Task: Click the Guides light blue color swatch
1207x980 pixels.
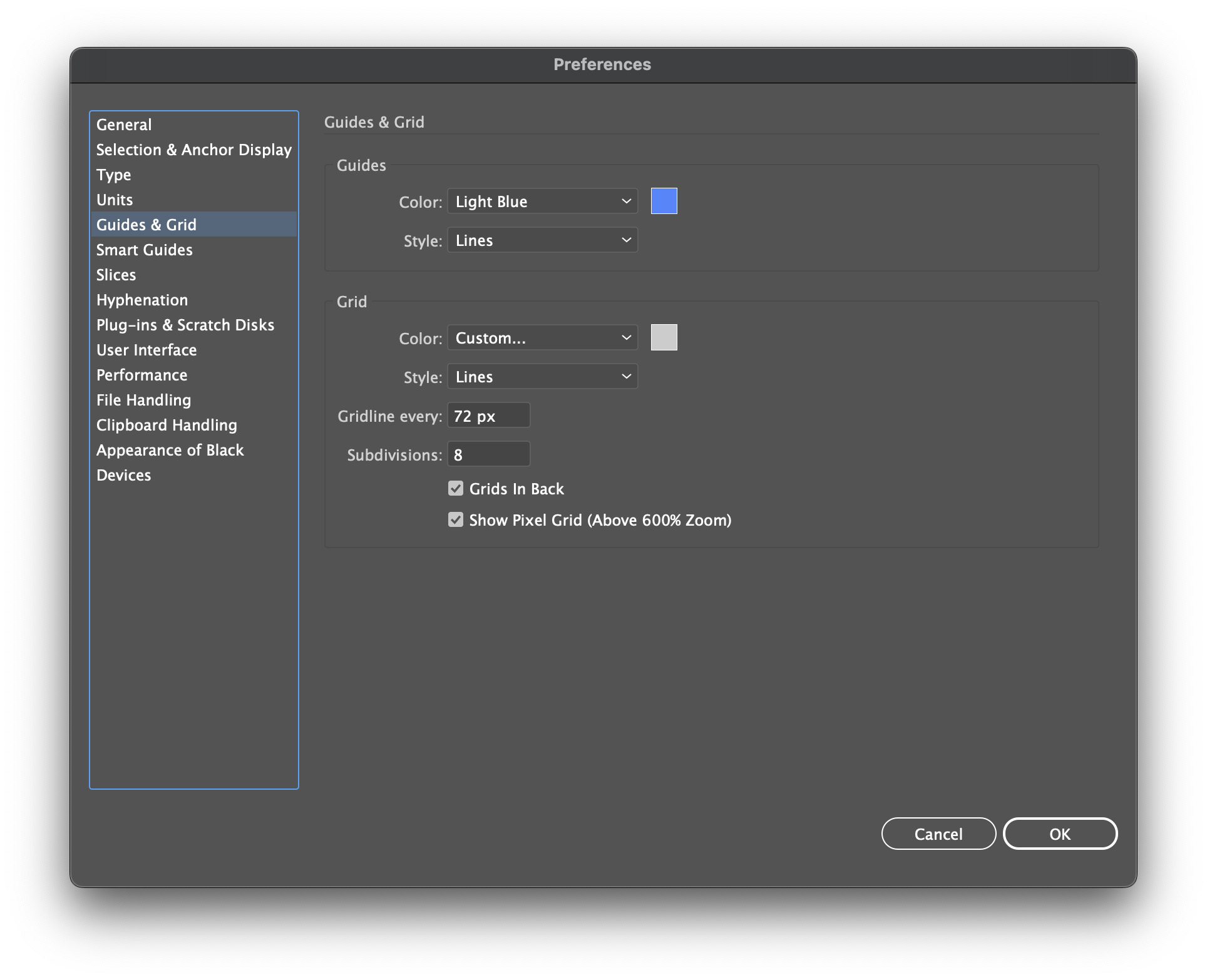Action: [664, 201]
